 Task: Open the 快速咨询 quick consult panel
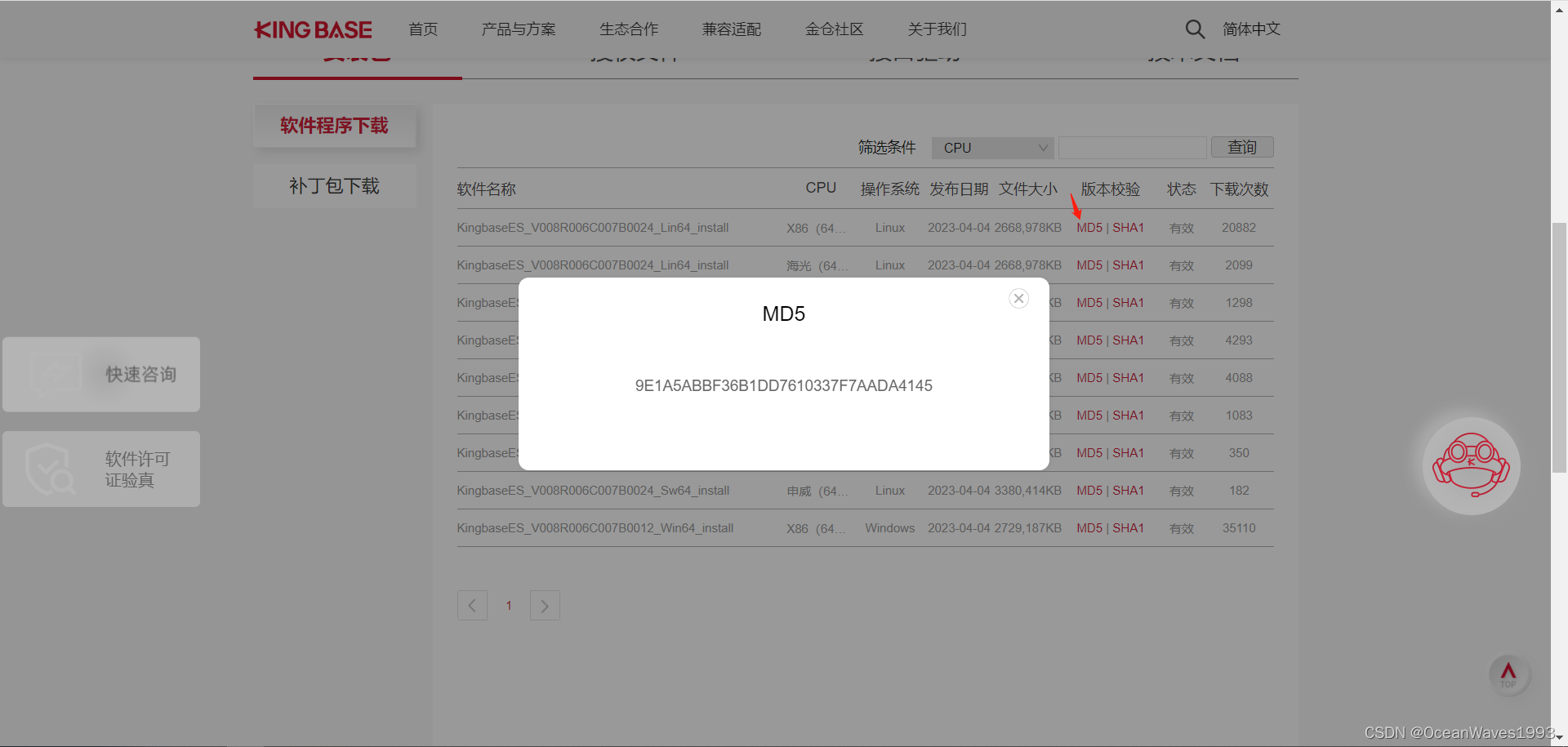pyautogui.click(x=101, y=374)
